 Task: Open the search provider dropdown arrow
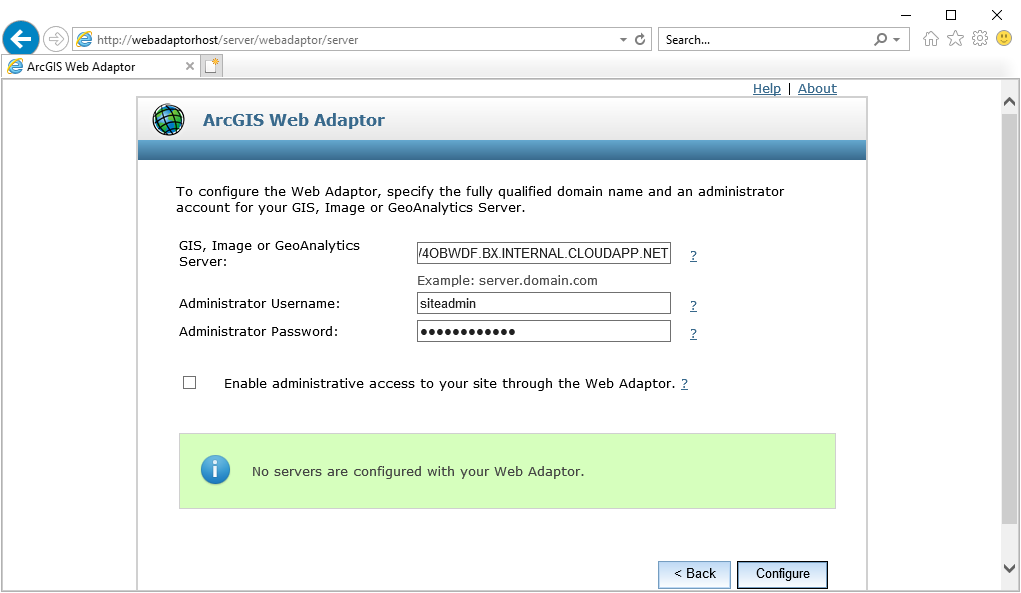point(897,40)
